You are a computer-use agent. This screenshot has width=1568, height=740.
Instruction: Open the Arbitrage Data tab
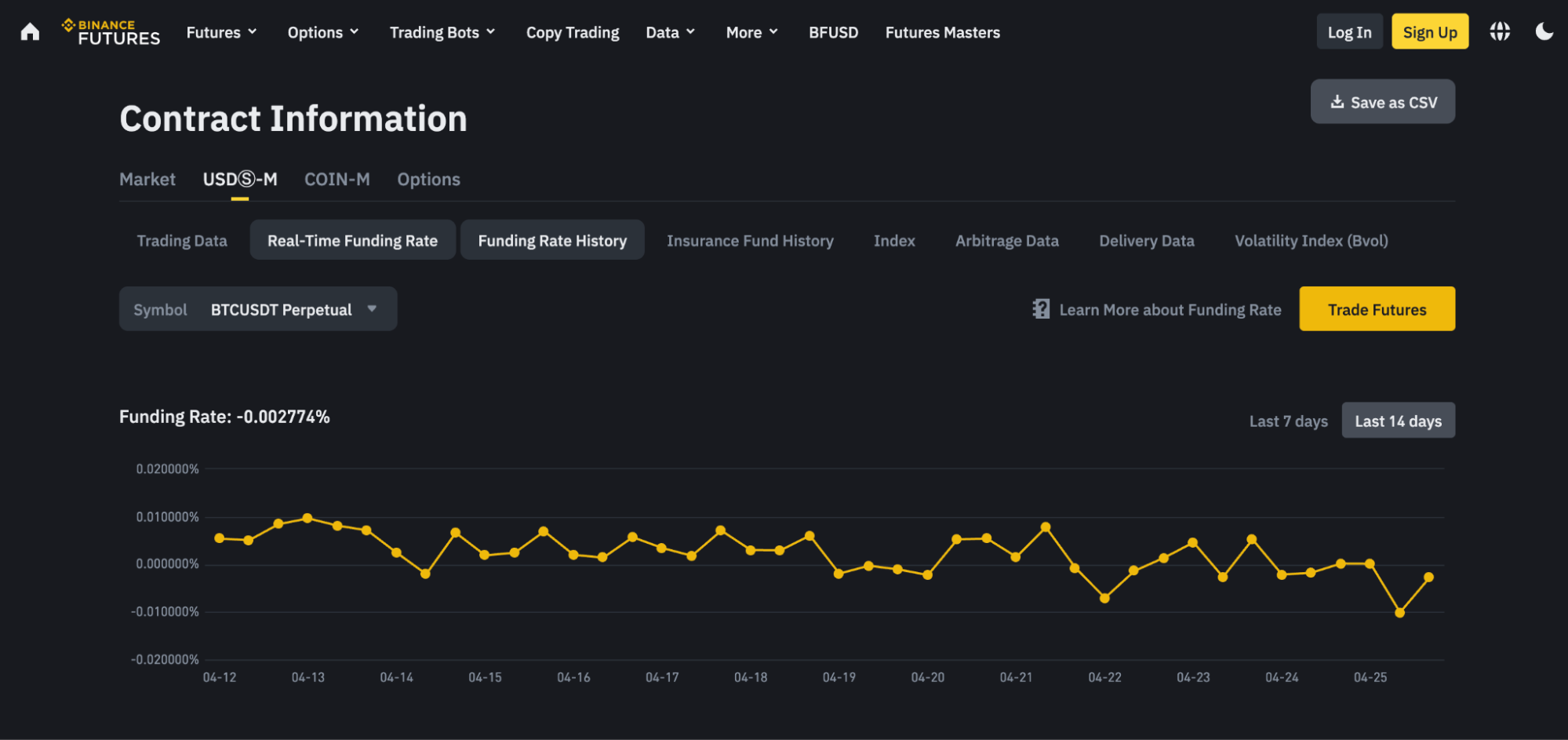[x=1006, y=241]
